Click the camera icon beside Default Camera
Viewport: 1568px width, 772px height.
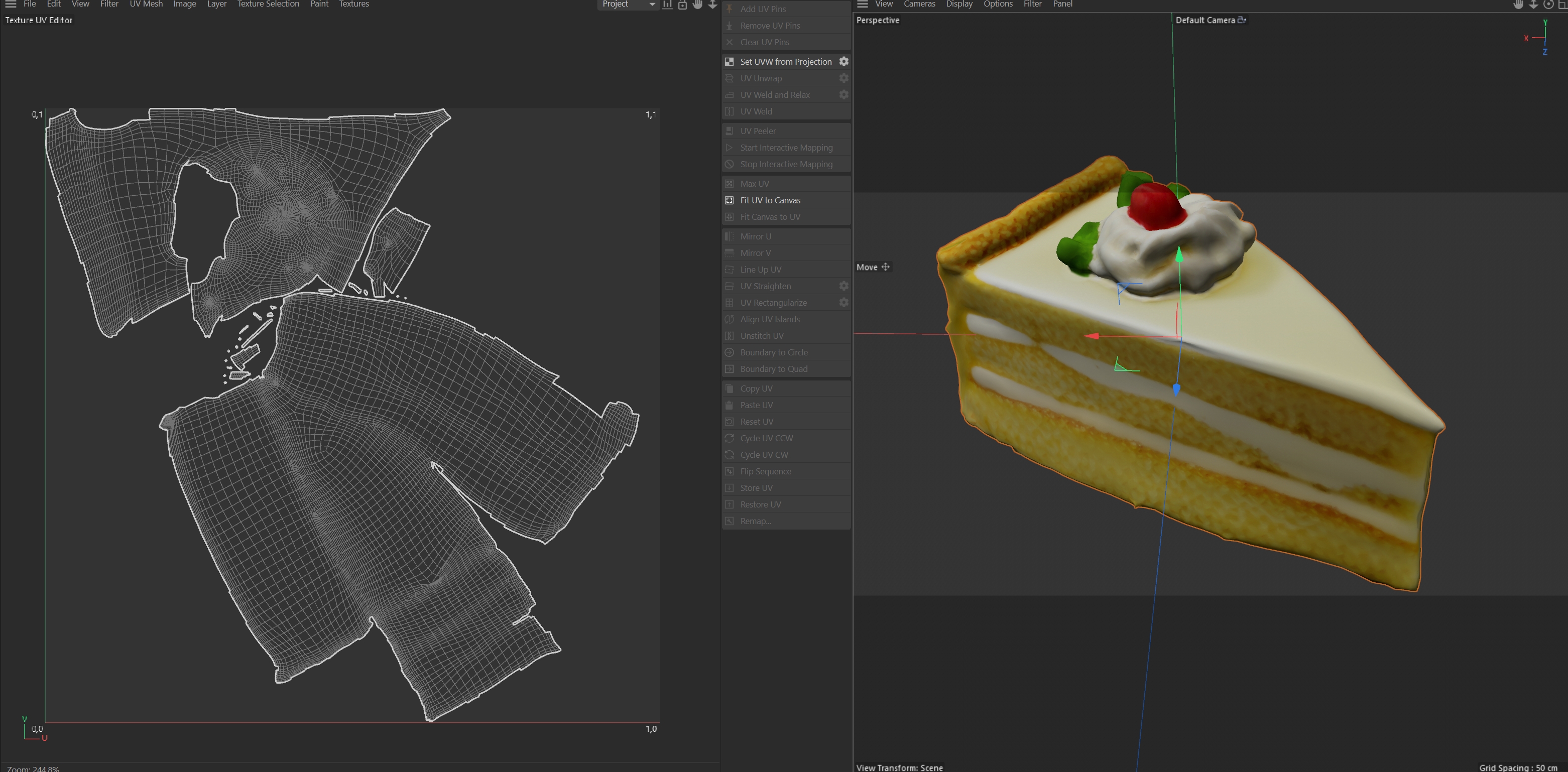[x=1242, y=20]
